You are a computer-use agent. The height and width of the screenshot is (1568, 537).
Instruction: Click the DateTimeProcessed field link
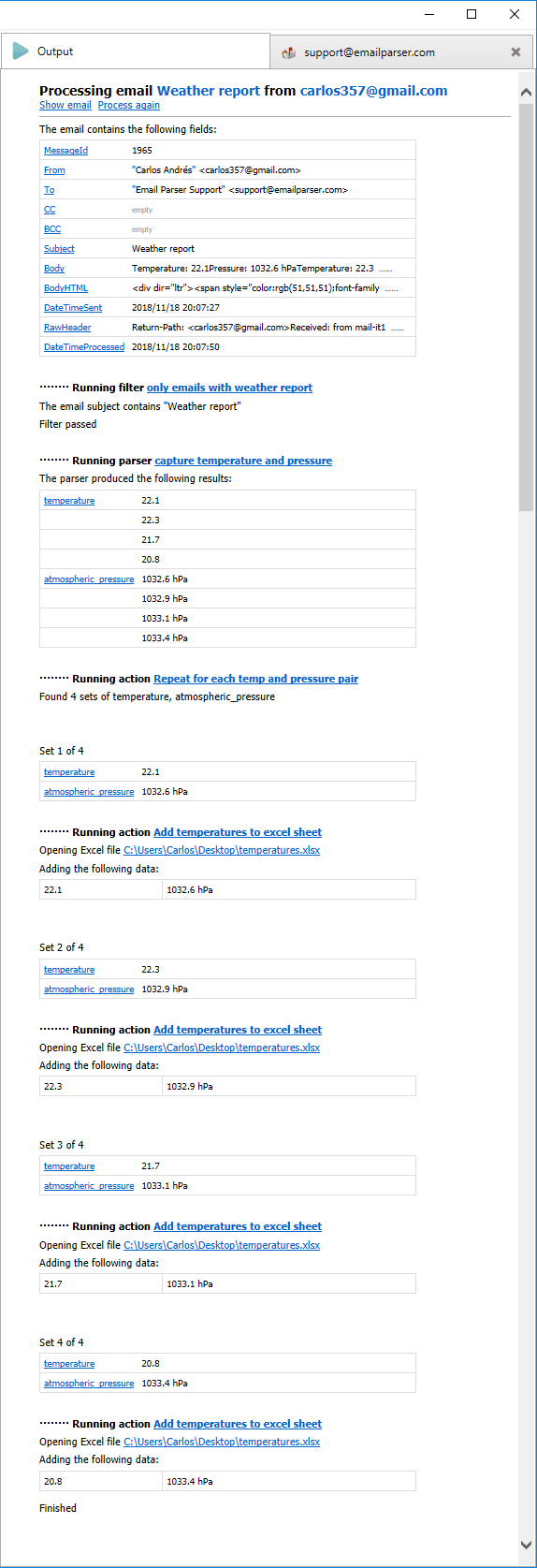tap(84, 347)
